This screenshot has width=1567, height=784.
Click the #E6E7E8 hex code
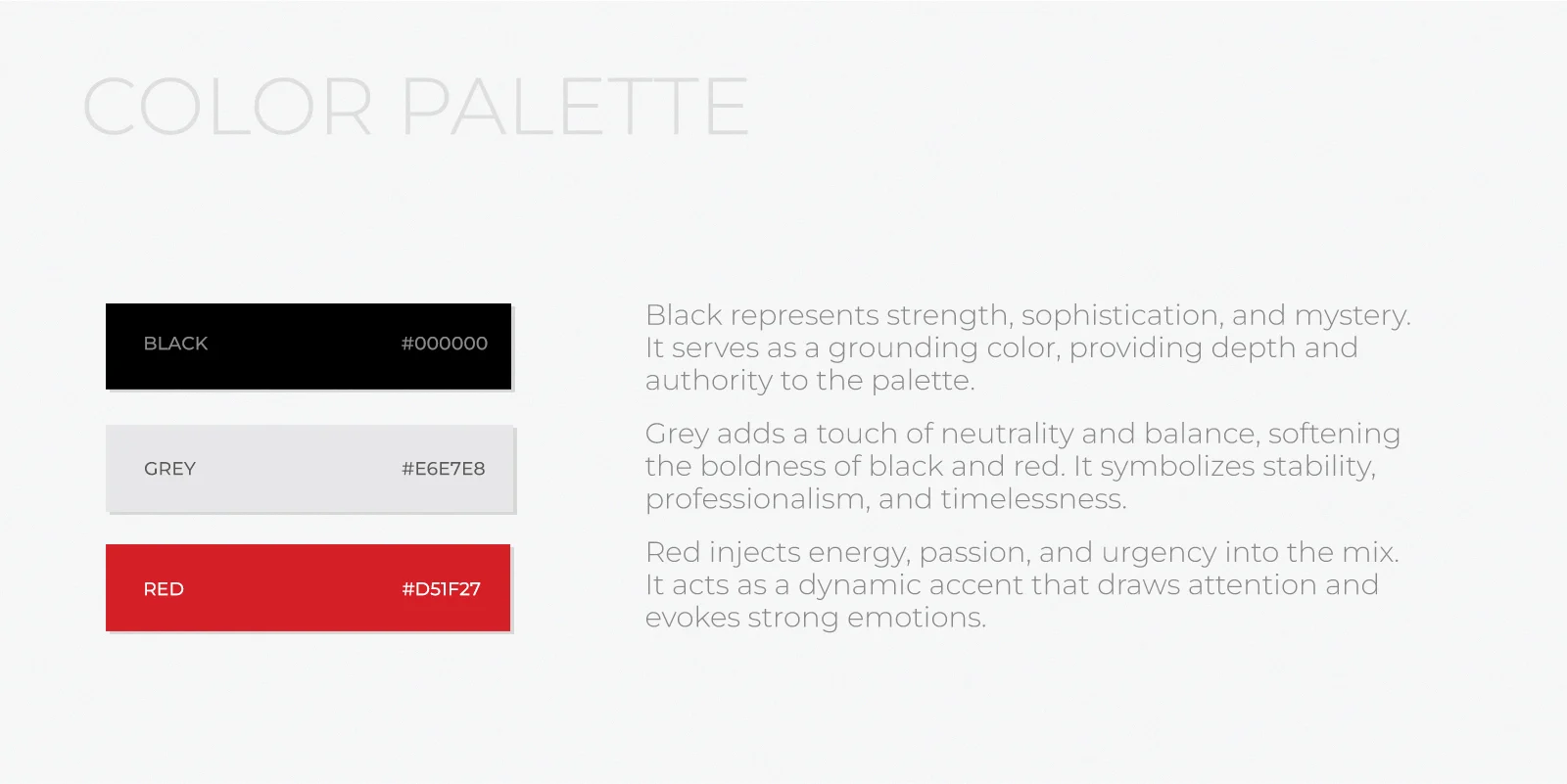tap(444, 469)
